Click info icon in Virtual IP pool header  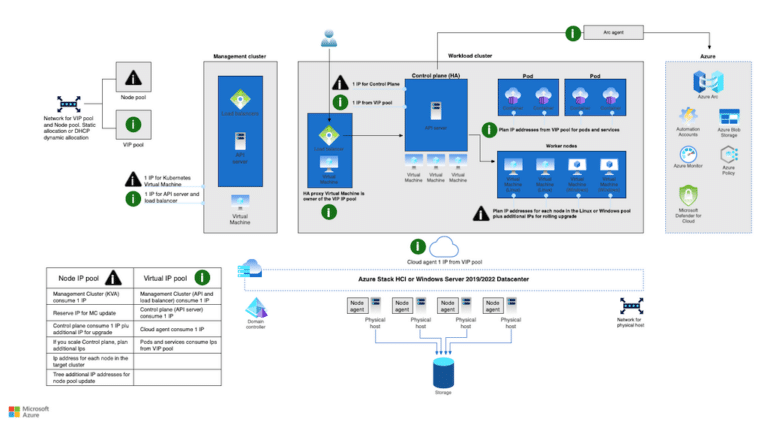202,278
